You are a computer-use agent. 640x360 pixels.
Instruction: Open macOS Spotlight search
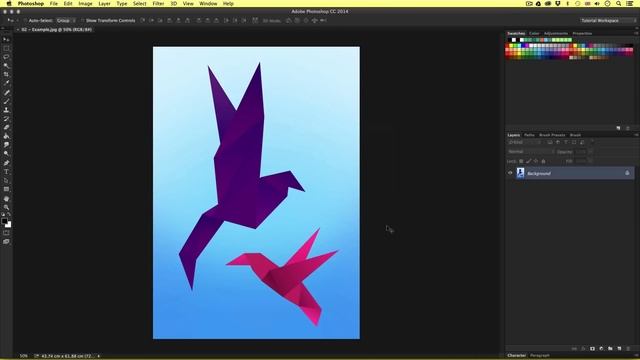(619, 4)
